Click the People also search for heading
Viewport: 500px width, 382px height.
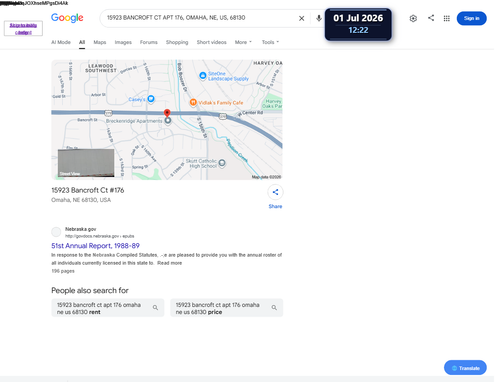click(90, 290)
